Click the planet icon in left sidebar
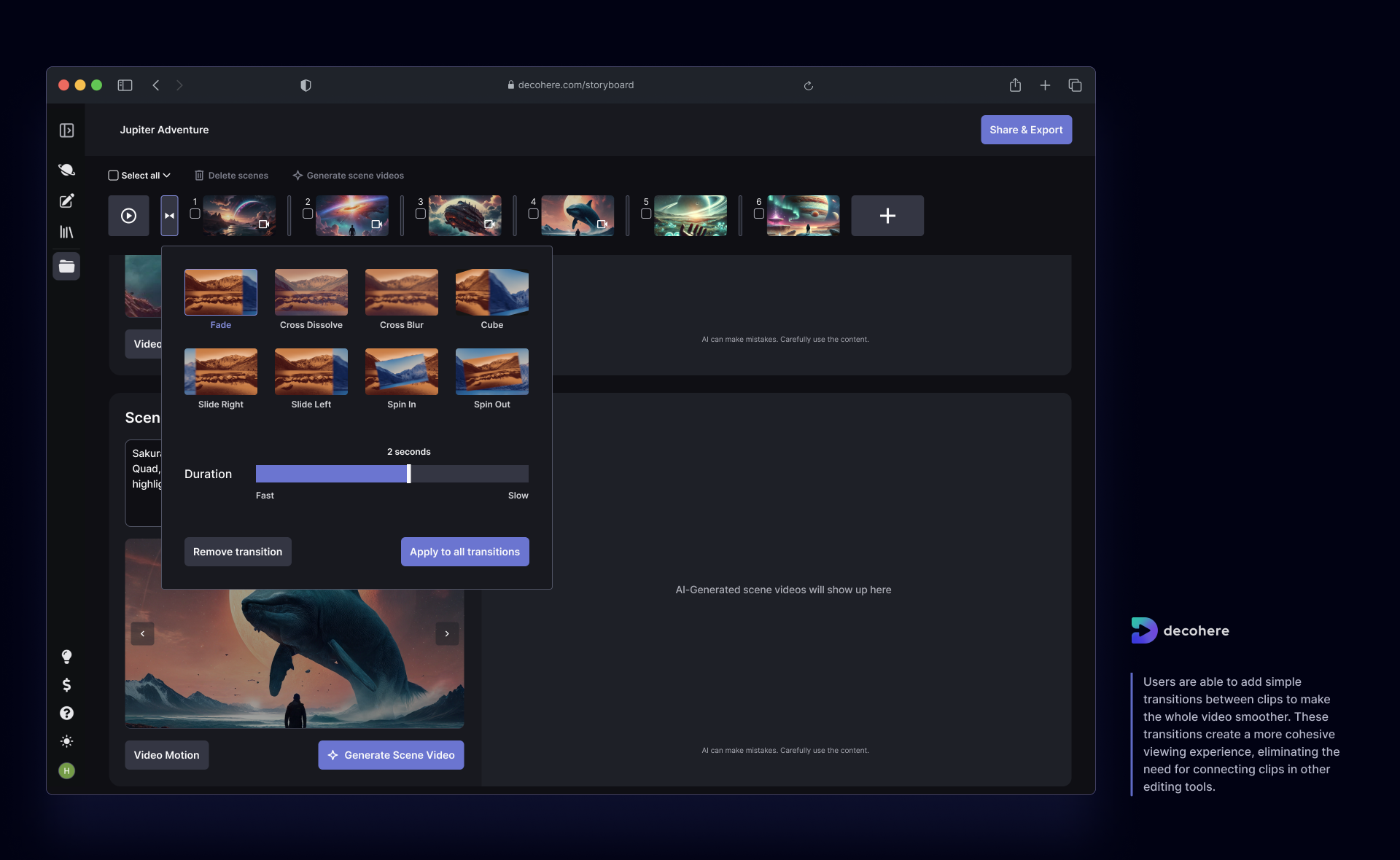The height and width of the screenshot is (860, 1400). [x=66, y=170]
